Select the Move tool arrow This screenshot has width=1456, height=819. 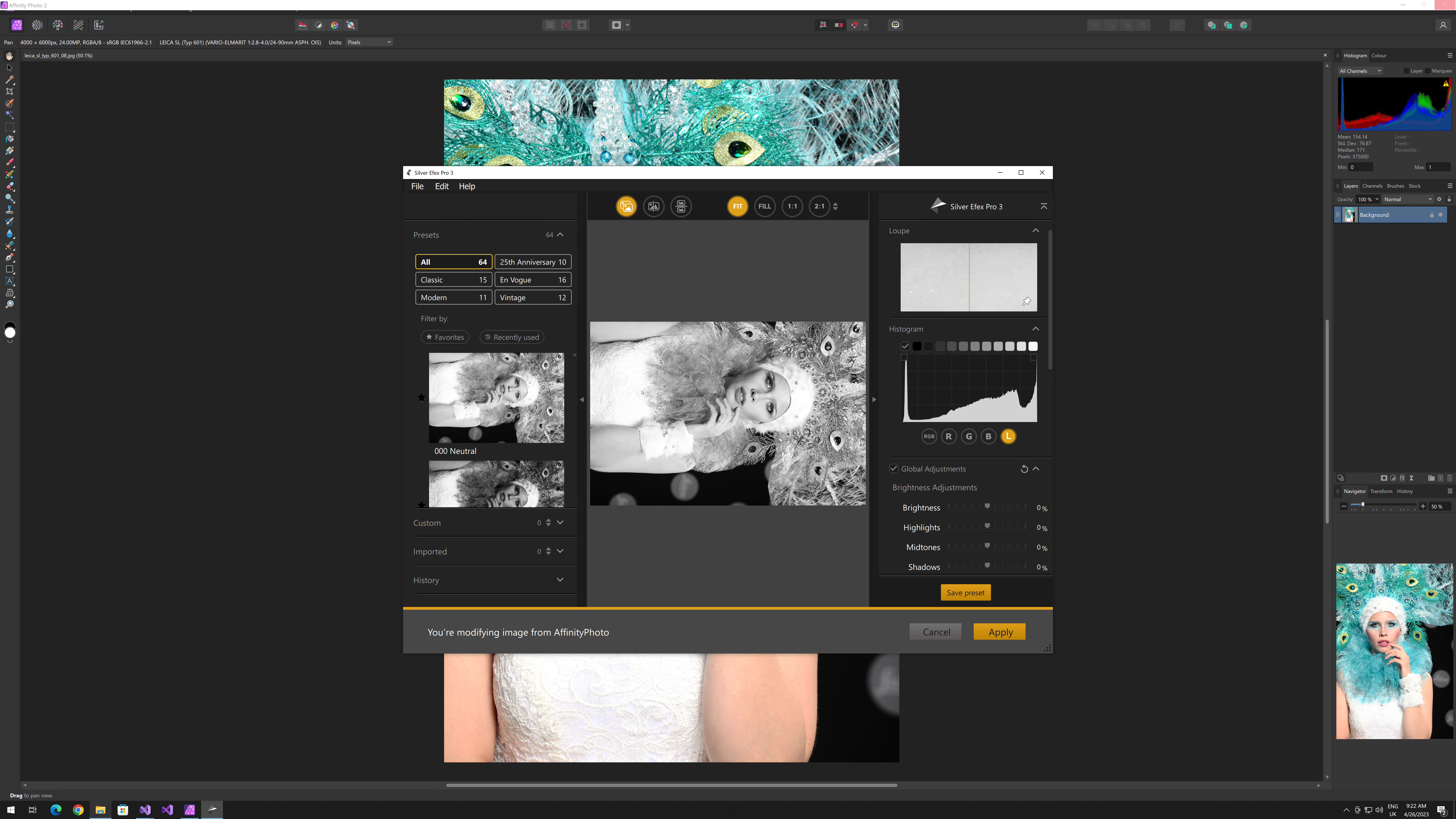click(x=10, y=68)
